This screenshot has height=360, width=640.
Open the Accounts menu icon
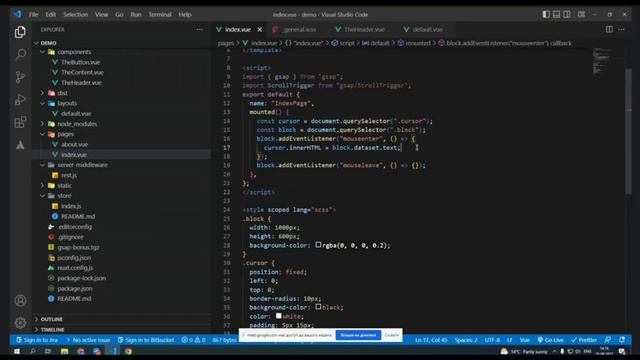20,301
